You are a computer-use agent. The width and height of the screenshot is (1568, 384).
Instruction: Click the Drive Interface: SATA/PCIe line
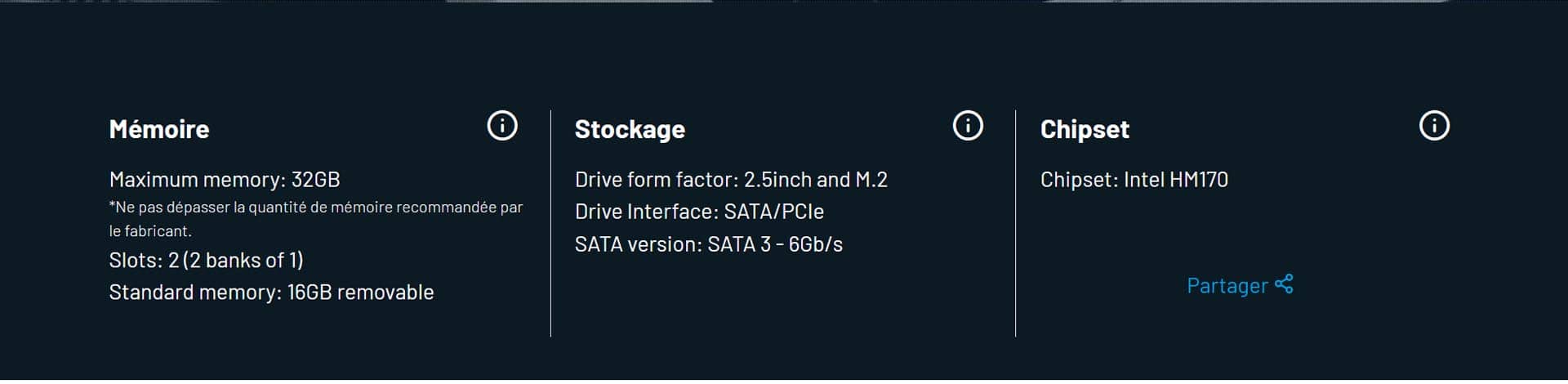tap(699, 212)
